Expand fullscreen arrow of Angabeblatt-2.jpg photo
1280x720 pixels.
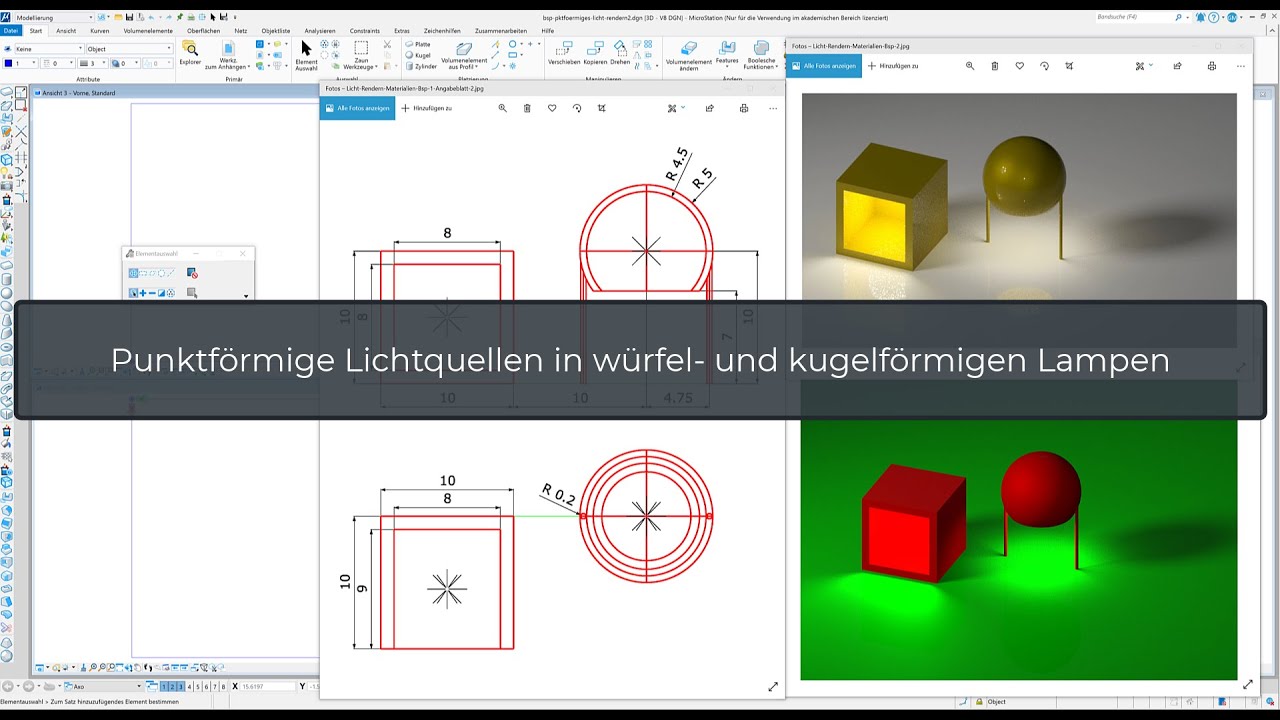pos(773,686)
